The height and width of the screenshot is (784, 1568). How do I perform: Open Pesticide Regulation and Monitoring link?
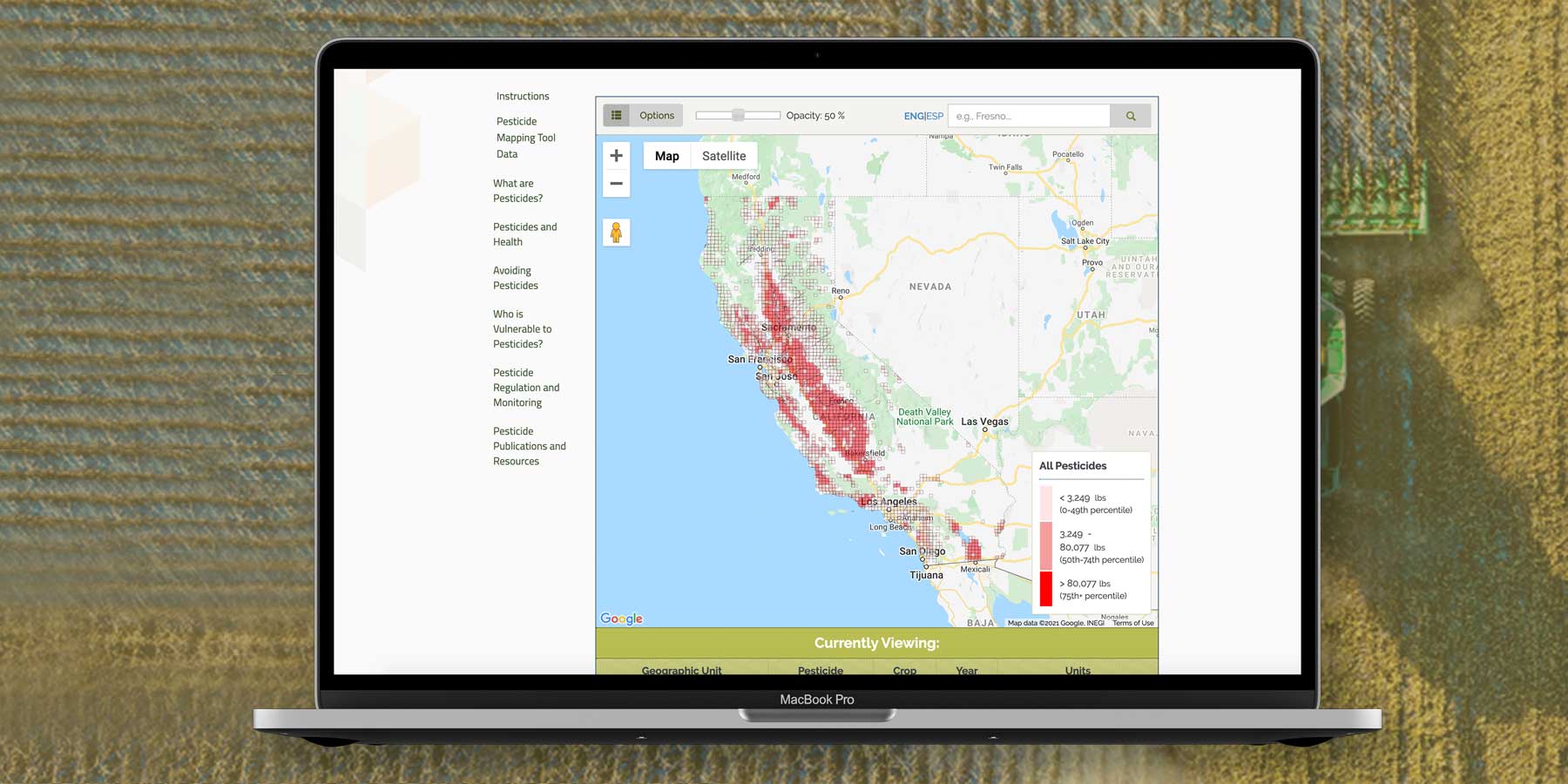[x=526, y=388]
